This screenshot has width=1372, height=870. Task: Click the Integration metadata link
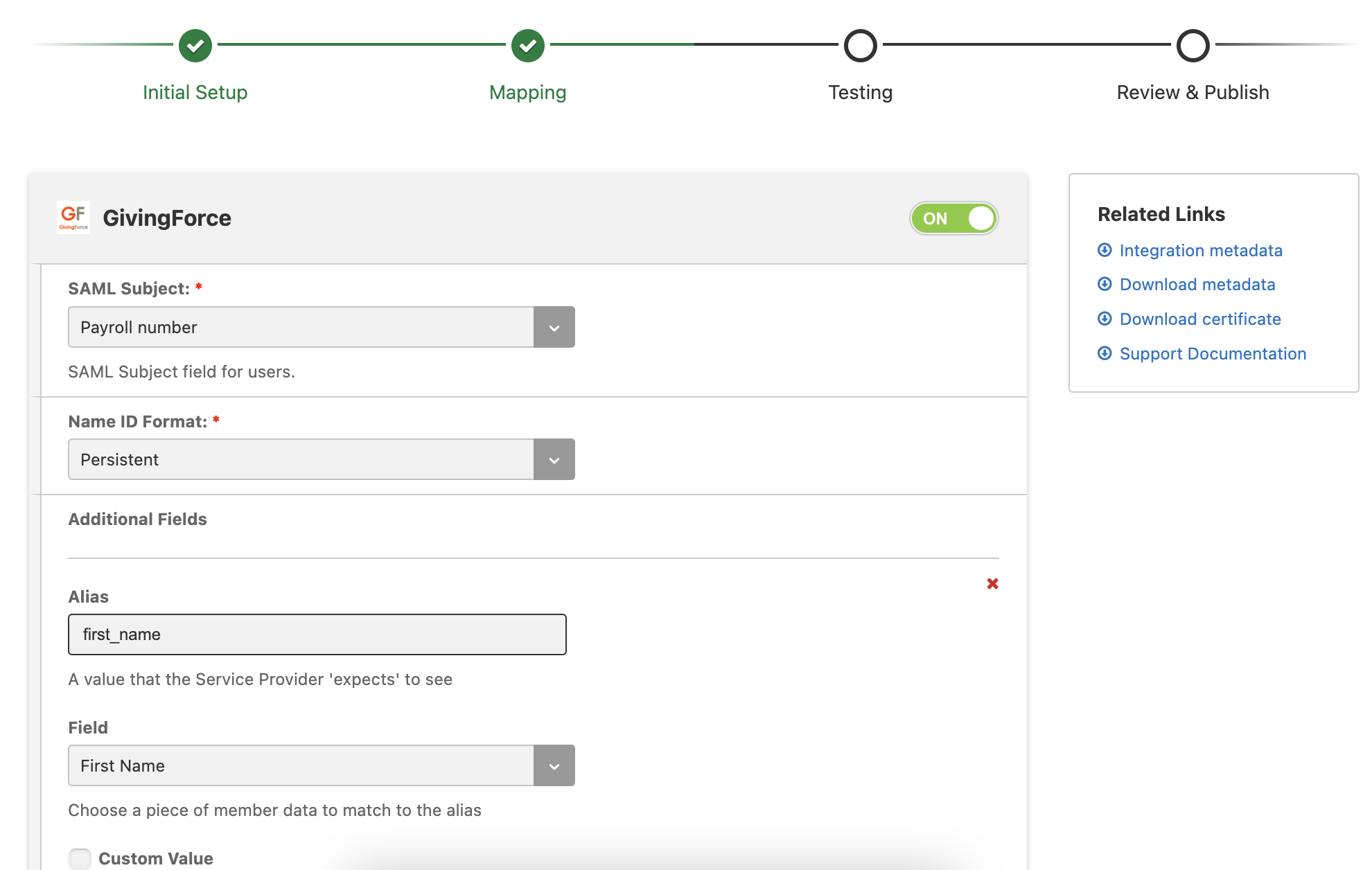click(1201, 250)
